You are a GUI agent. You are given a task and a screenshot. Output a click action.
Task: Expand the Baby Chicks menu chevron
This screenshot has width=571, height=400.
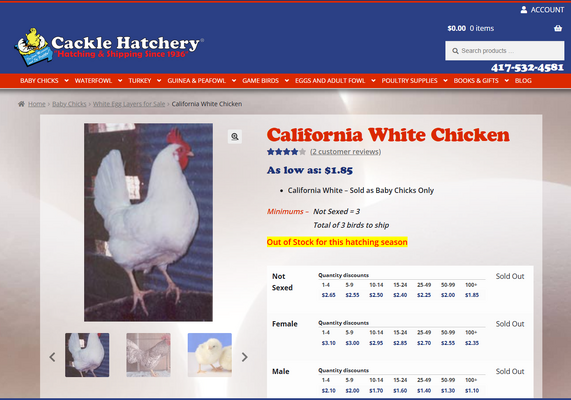[x=66, y=81]
